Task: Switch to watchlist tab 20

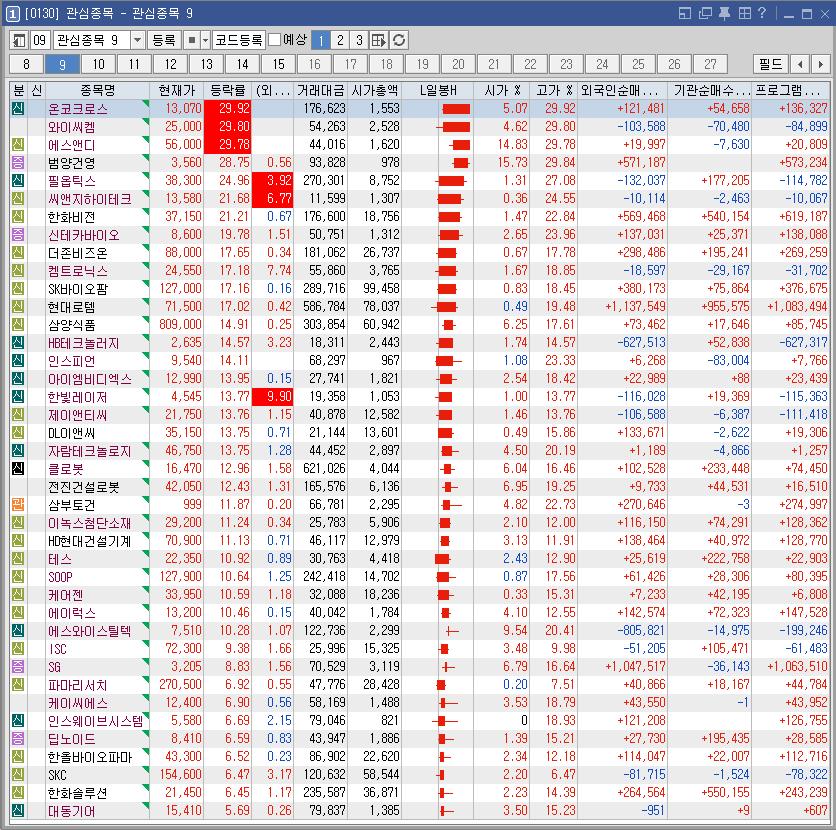Action: point(459,65)
